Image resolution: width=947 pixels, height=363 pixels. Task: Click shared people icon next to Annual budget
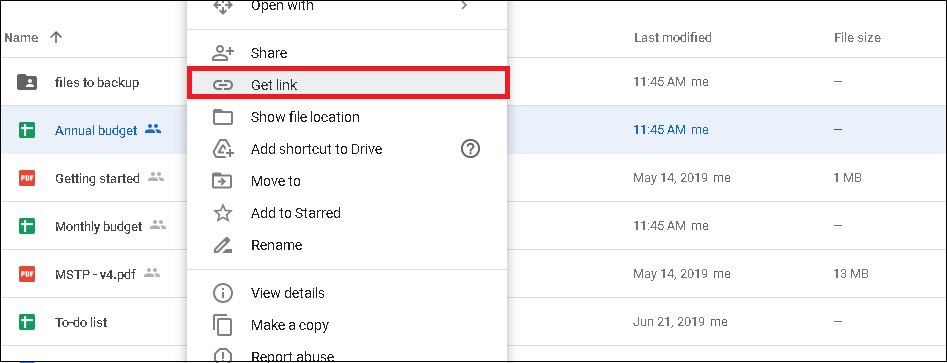pos(153,129)
